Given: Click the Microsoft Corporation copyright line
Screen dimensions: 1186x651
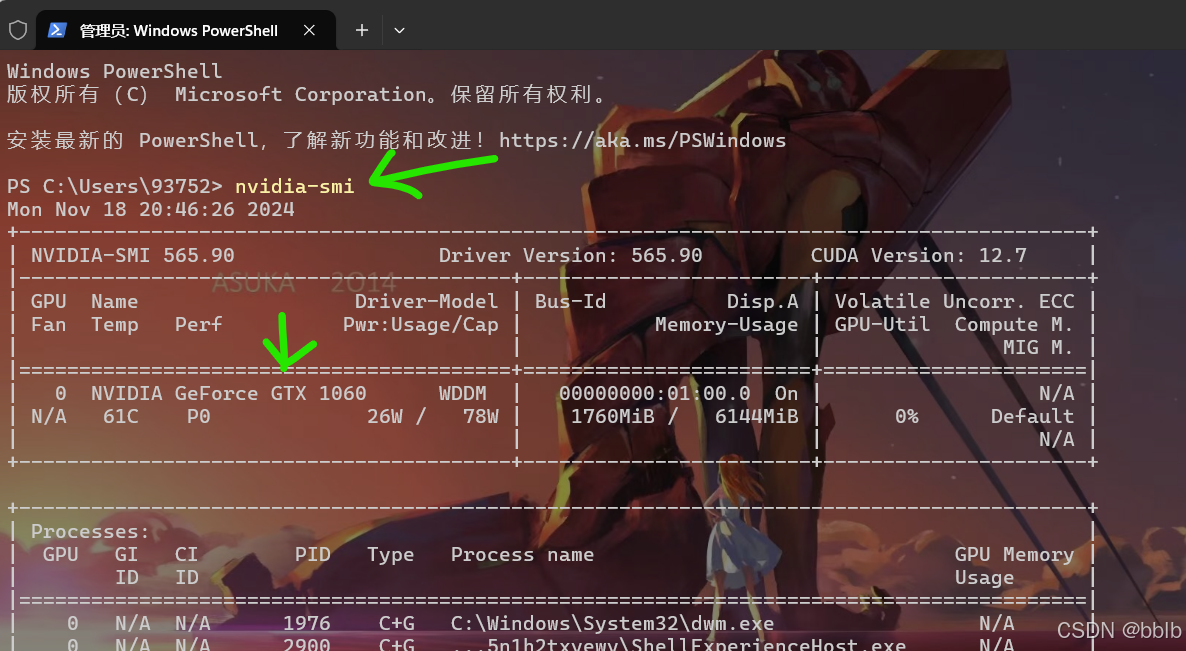Looking at the screenshot, I should [306, 95].
